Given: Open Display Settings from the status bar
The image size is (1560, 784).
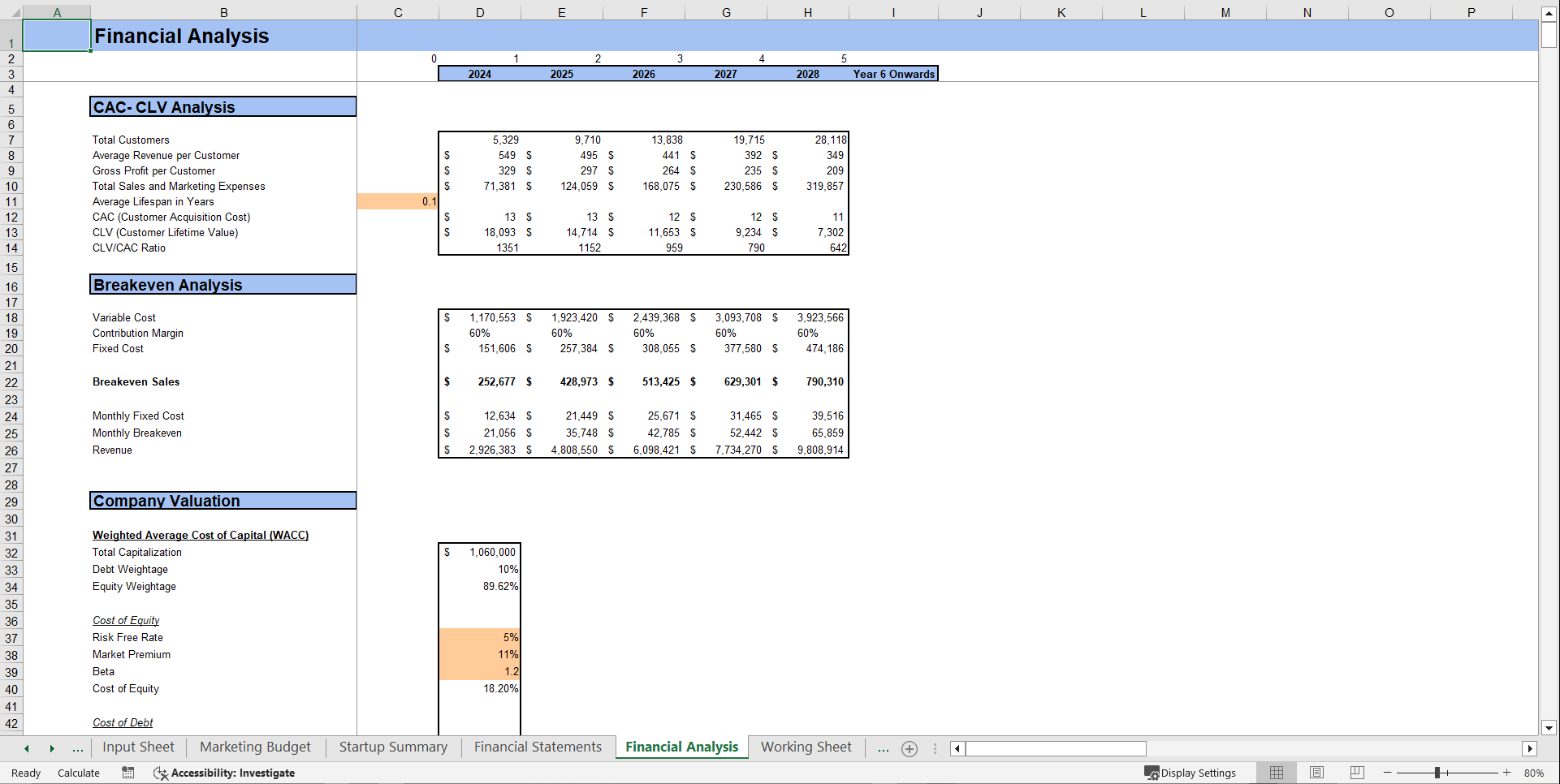Looking at the screenshot, I should [x=1191, y=773].
